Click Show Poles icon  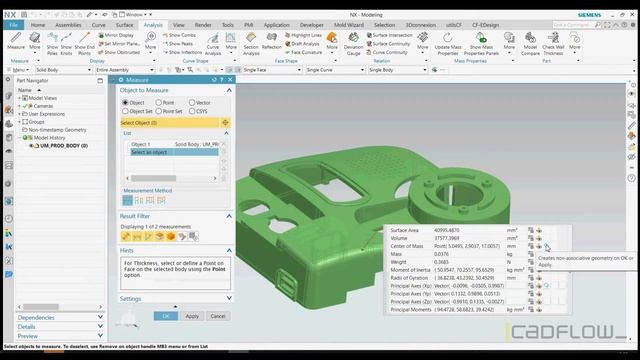point(52,43)
